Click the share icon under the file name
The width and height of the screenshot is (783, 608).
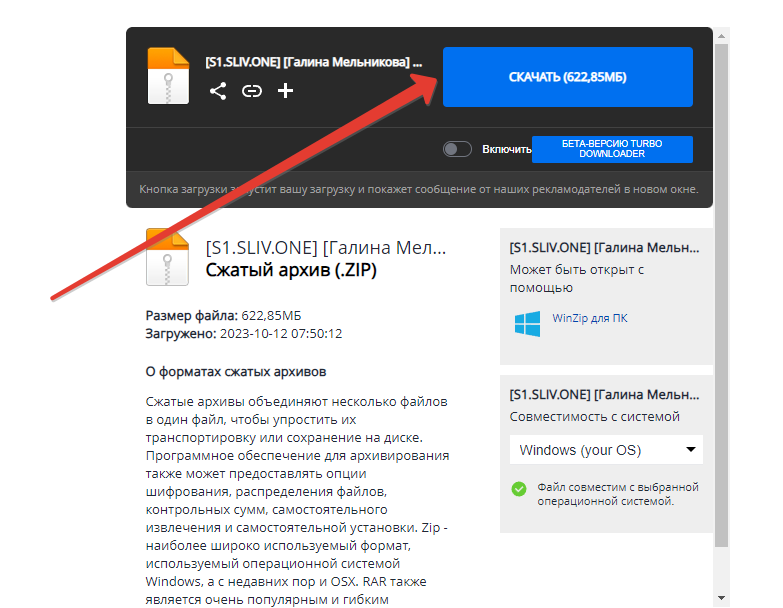218,91
